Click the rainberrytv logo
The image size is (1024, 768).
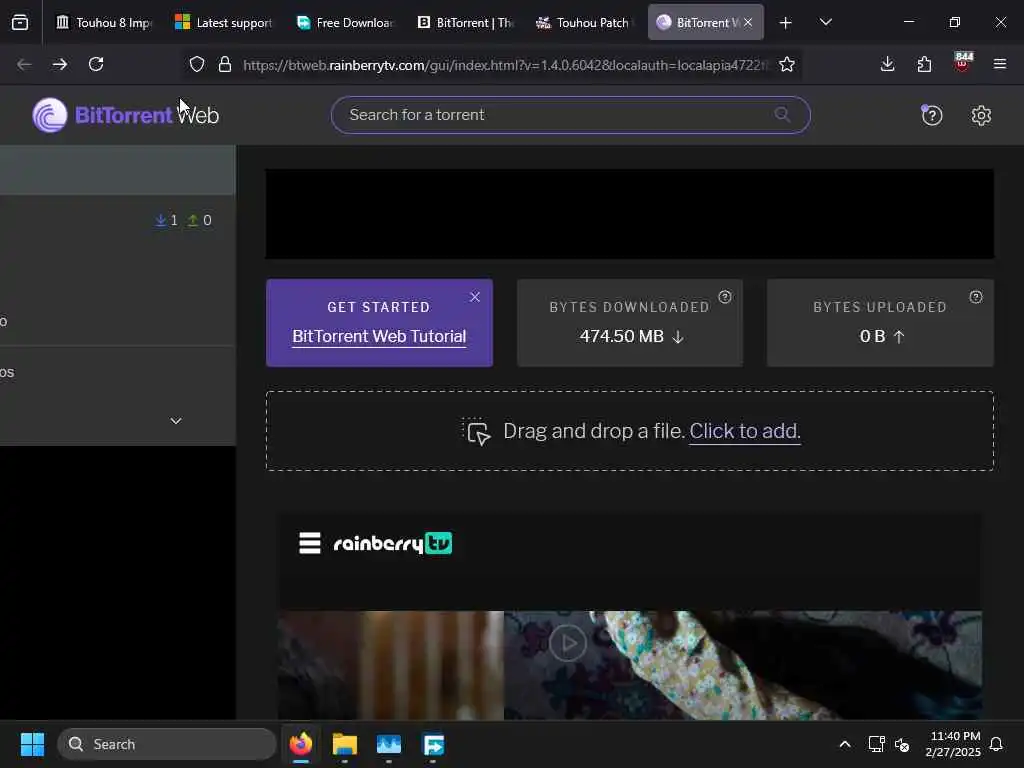tap(392, 543)
